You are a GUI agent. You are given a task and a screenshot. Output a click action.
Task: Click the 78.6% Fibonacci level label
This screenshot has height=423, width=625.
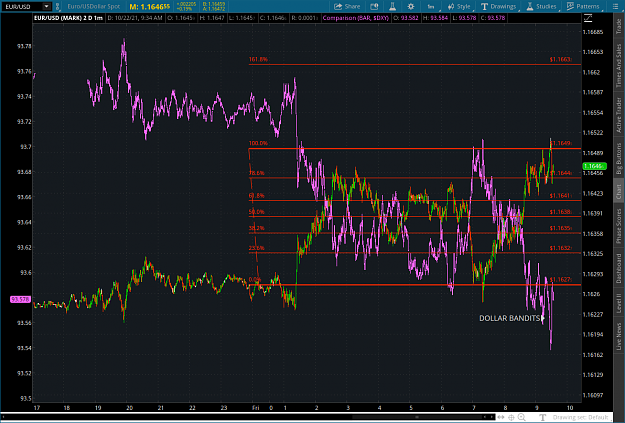pos(257,173)
